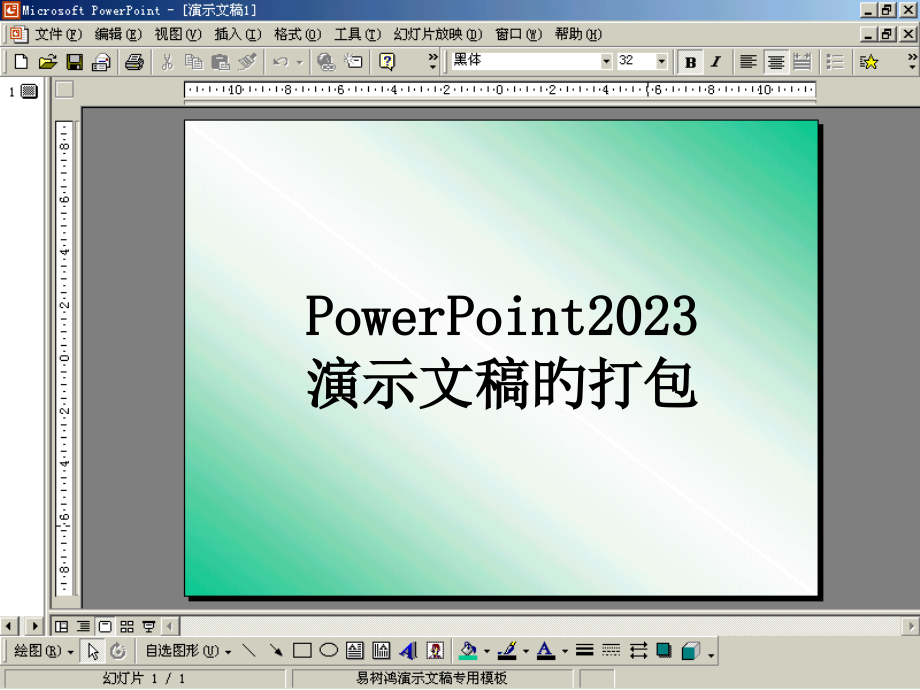The width and height of the screenshot is (920, 690).
Task: Click the Free Rotate tool
Action: pos(118,651)
